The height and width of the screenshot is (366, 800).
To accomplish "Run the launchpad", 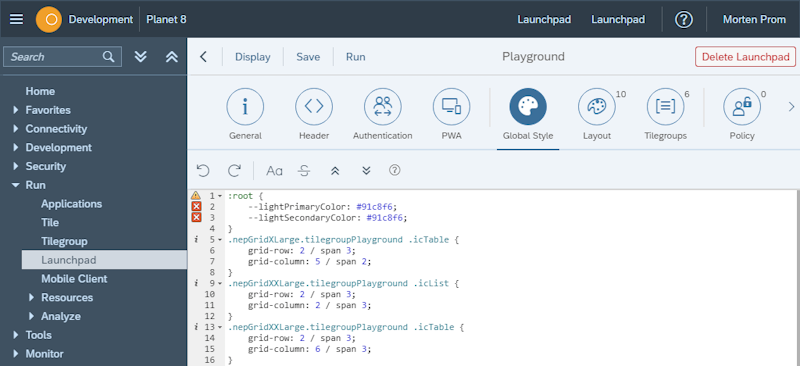I will pos(356,57).
